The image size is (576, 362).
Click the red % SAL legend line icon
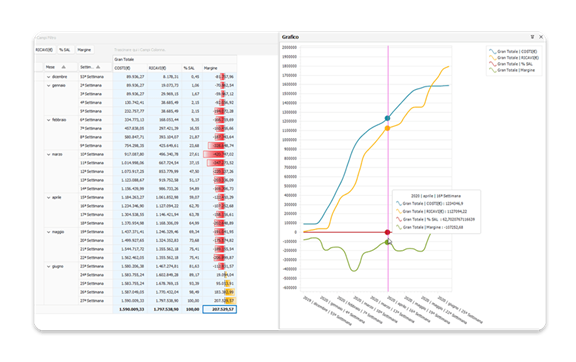point(492,64)
